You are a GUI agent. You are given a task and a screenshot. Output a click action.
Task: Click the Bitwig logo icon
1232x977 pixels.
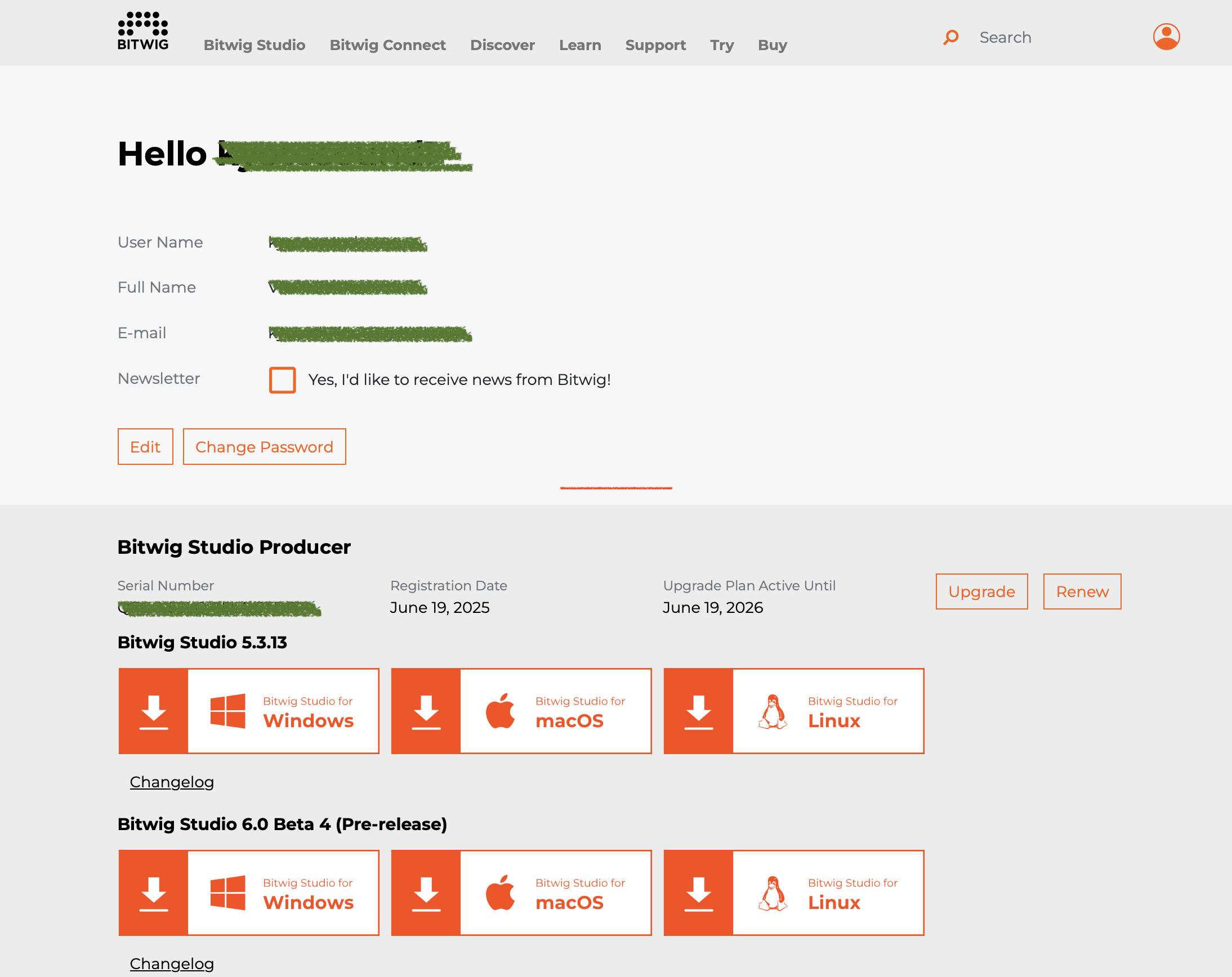click(143, 31)
